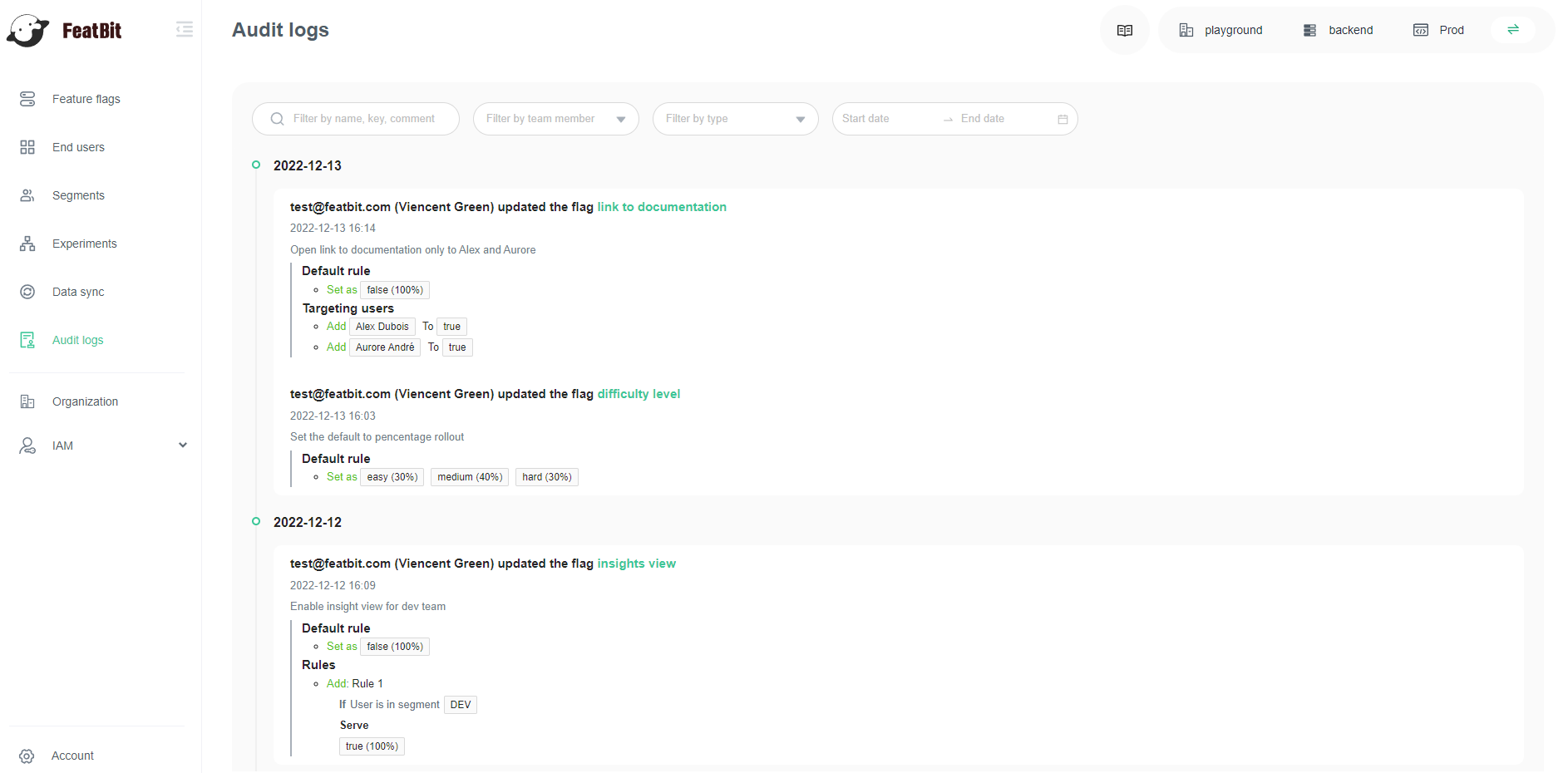
Task: Click the calendar icon in date range
Action: point(1062,120)
